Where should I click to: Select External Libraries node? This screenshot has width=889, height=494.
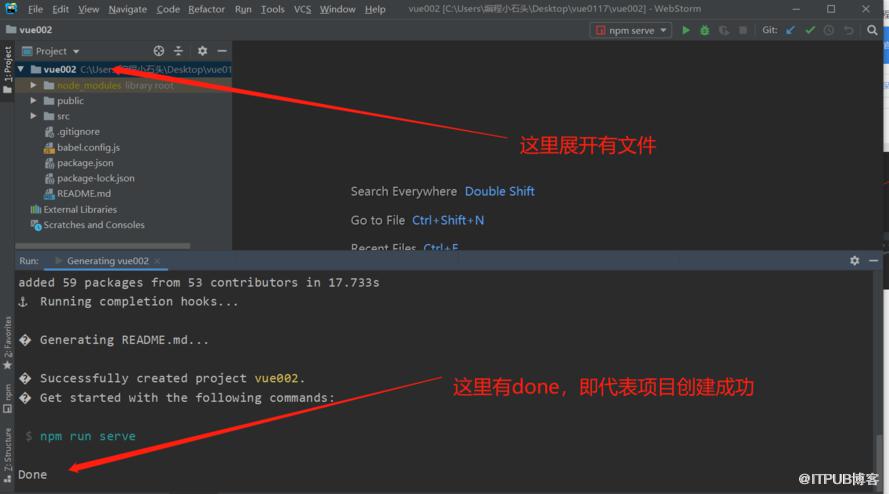coord(80,209)
